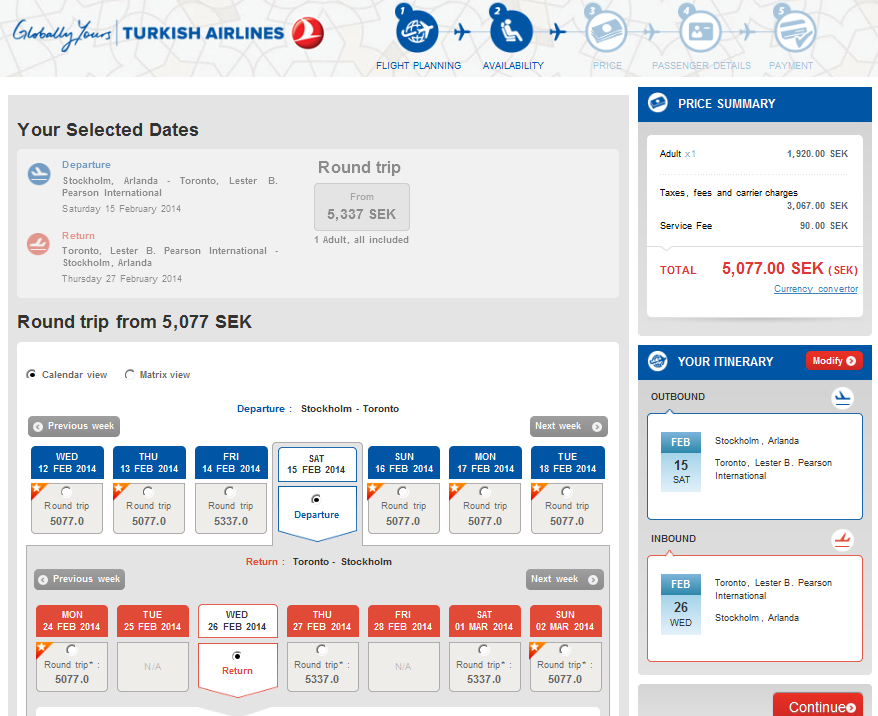Open the Currency convertor link

[x=815, y=289]
